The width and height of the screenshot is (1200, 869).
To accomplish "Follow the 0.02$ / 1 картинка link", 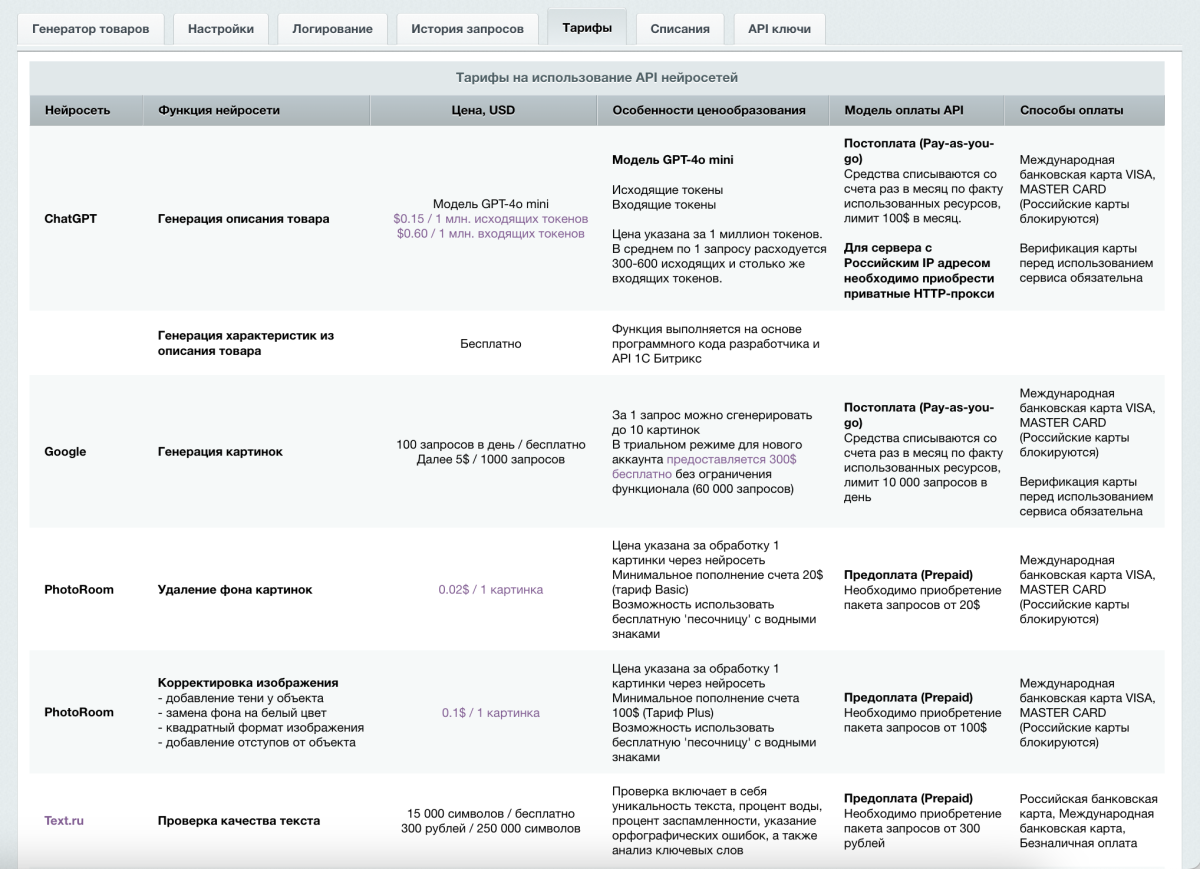I will click(x=490, y=590).
